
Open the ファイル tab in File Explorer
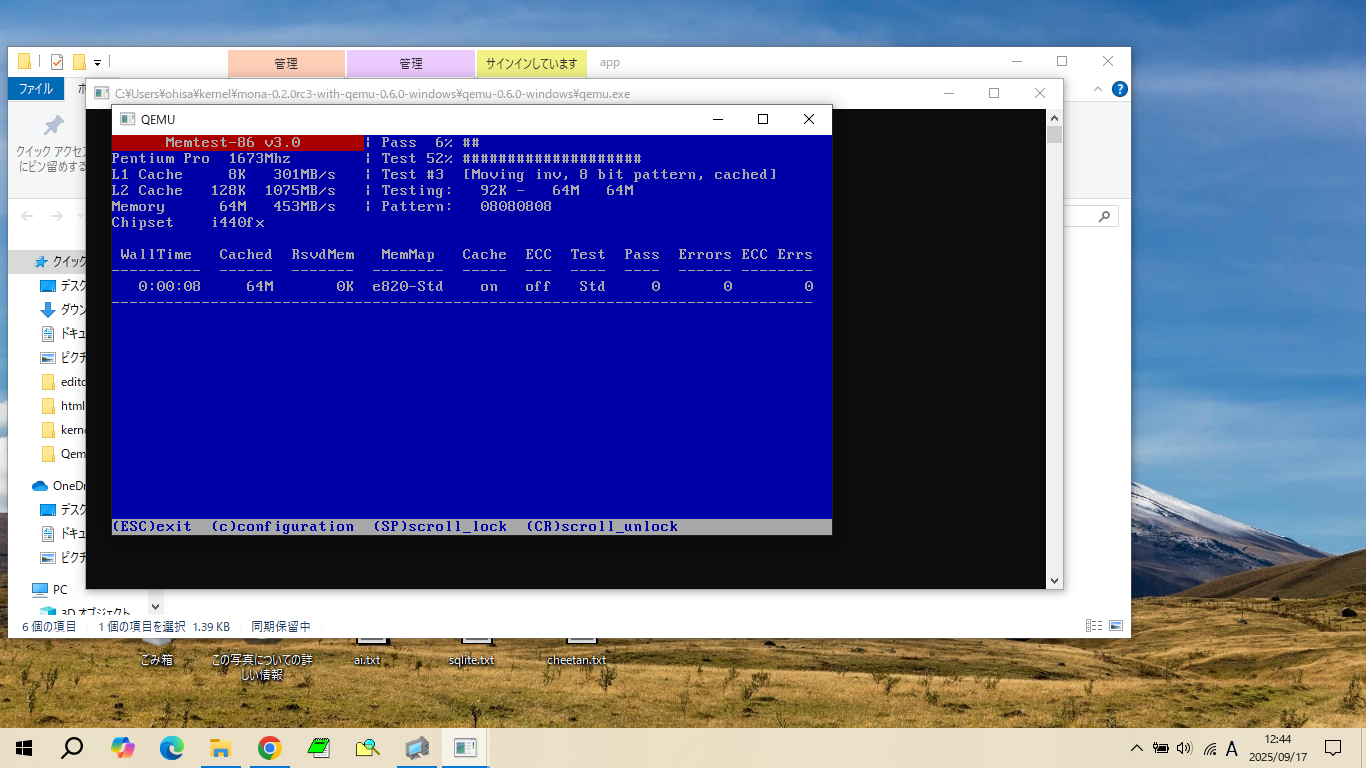36,89
